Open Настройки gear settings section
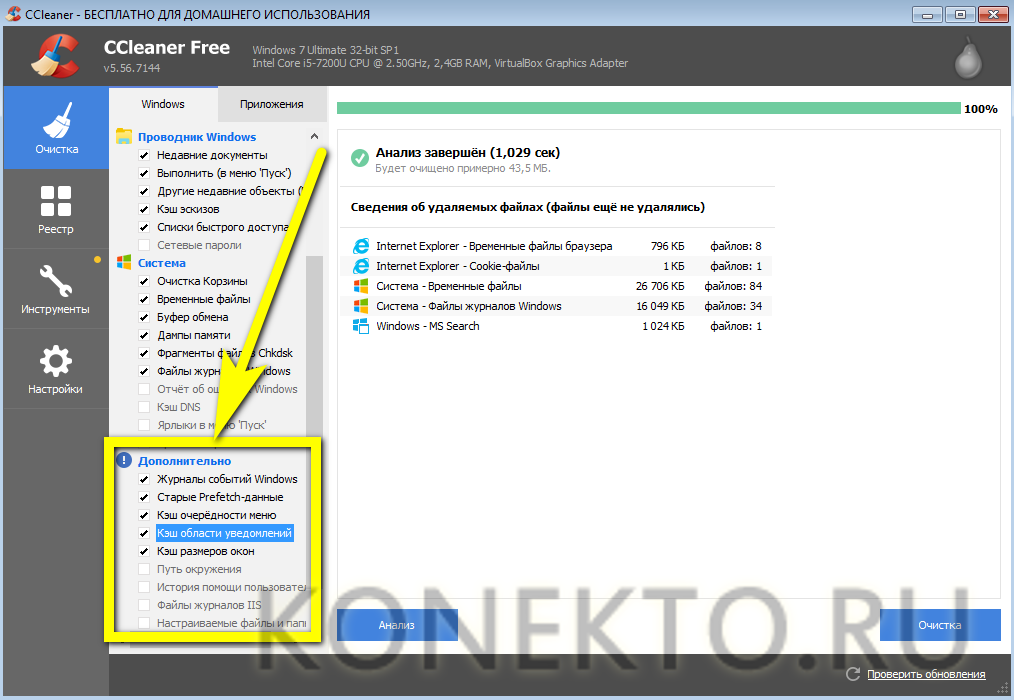 click(x=55, y=368)
